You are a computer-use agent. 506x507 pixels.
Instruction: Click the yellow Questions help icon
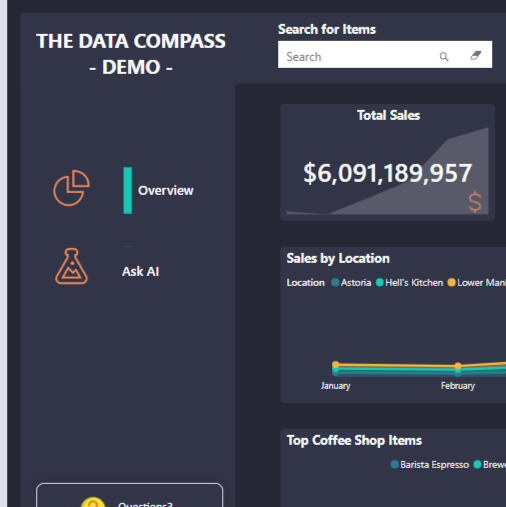pos(93,502)
